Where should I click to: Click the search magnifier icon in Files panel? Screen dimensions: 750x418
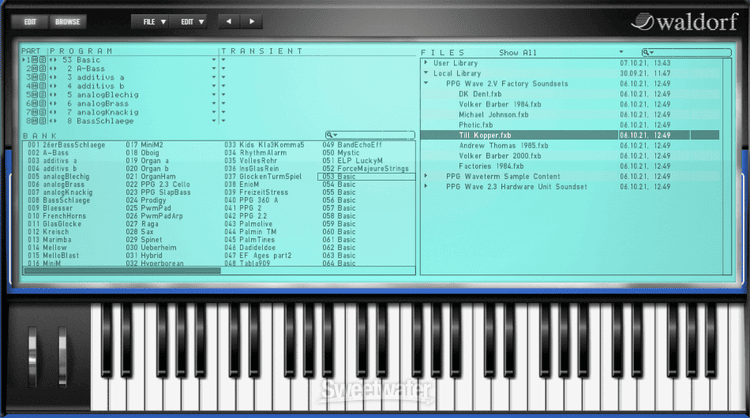(648, 52)
